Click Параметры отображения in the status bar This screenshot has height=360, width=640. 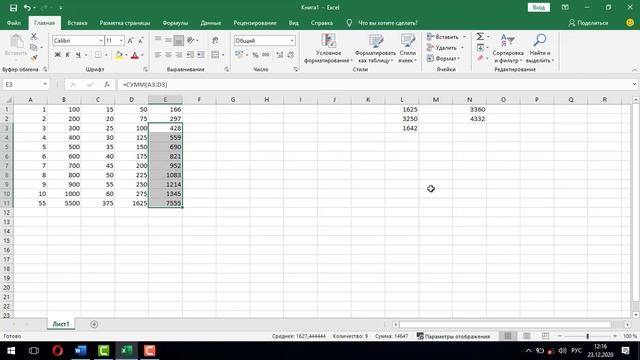(453, 336)
